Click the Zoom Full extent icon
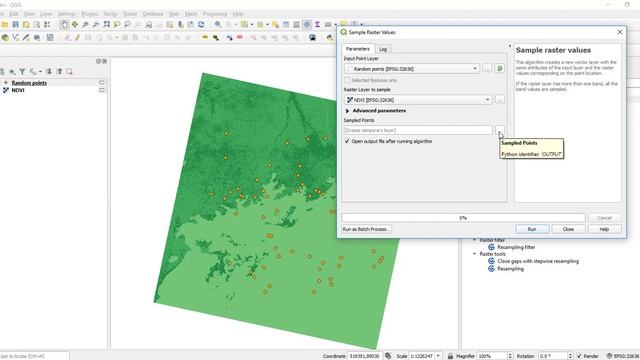This screenshot has width=640, height=360. point(107,24)
